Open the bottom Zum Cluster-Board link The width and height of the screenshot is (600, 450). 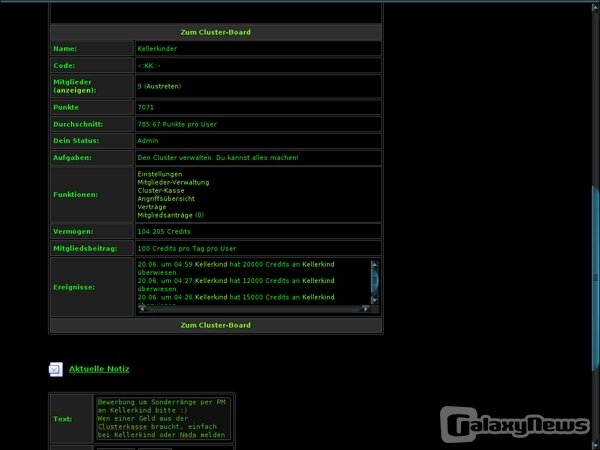[x=215, y=325]
